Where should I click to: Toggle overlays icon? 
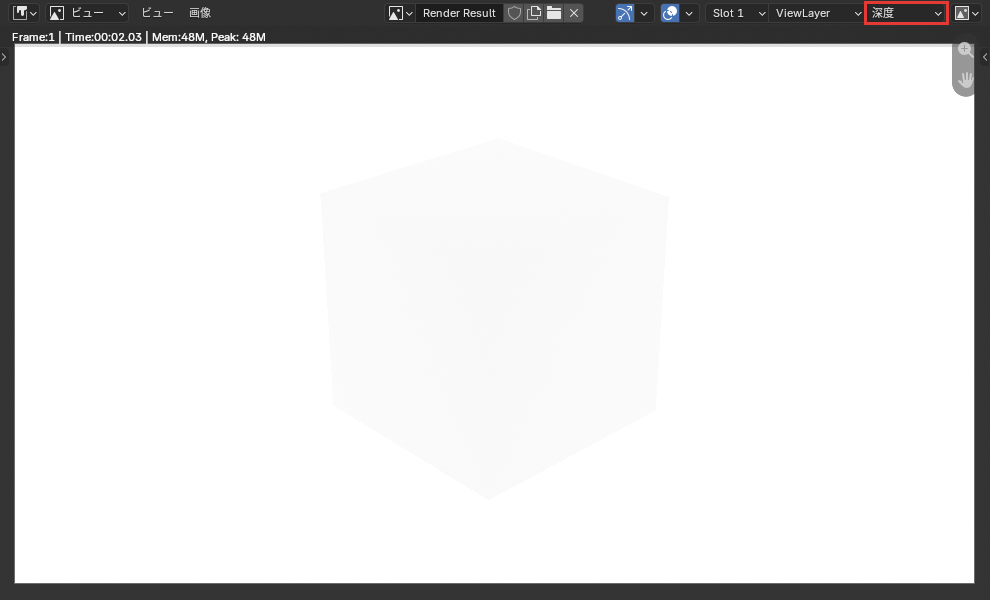[670, 13]
